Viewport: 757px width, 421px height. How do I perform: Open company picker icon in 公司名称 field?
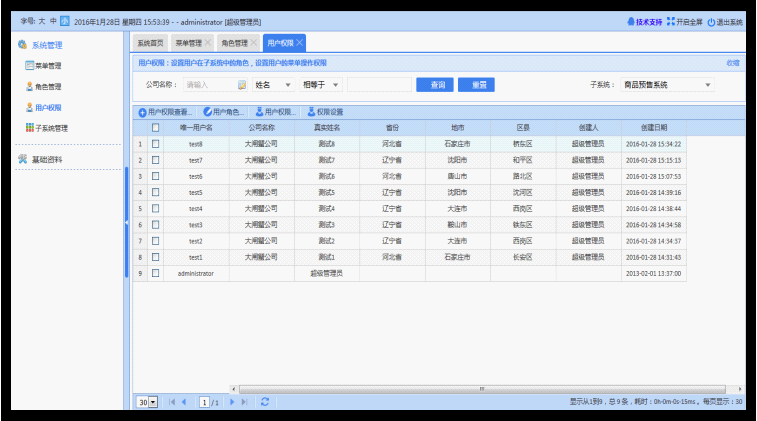click(242, 85)
